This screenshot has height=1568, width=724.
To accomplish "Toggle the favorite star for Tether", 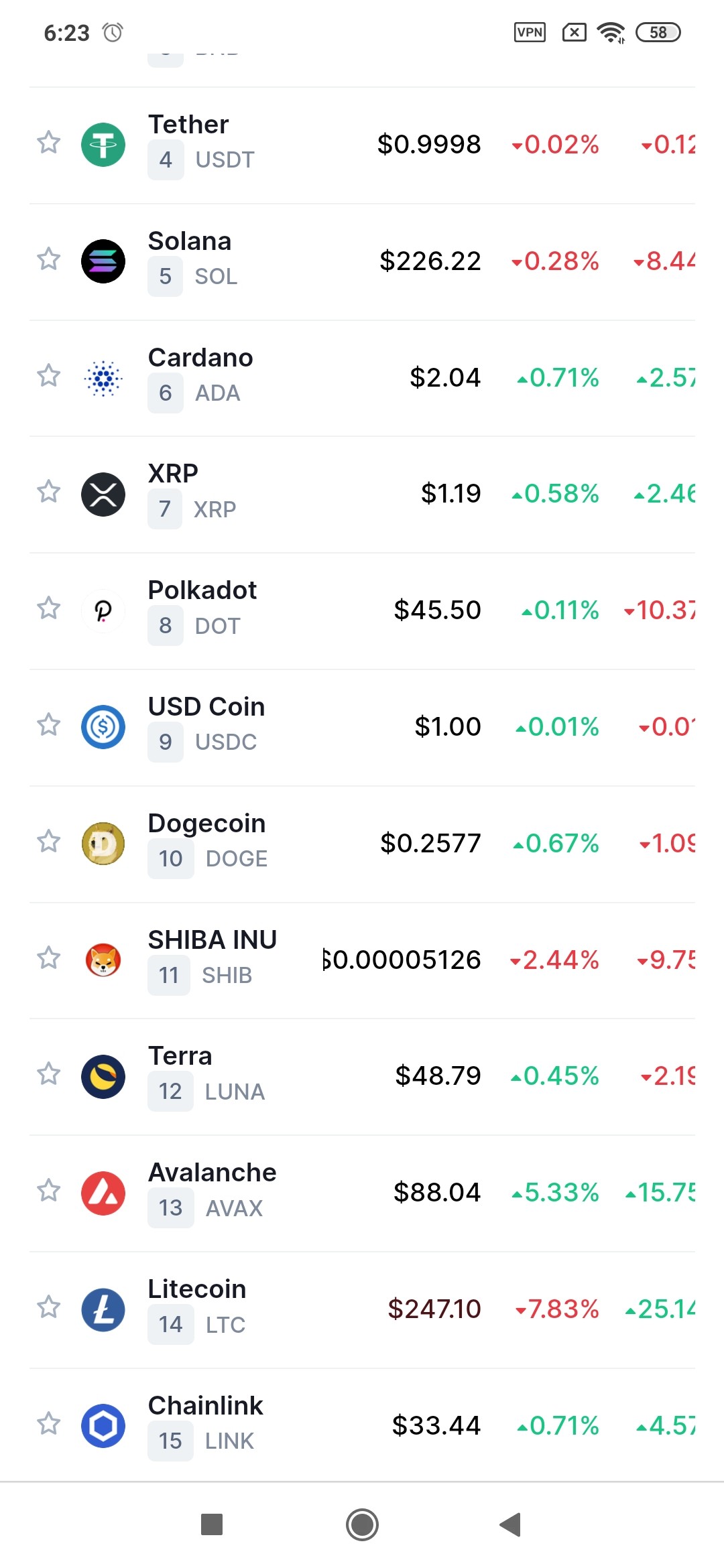I will tap(48, 142).
